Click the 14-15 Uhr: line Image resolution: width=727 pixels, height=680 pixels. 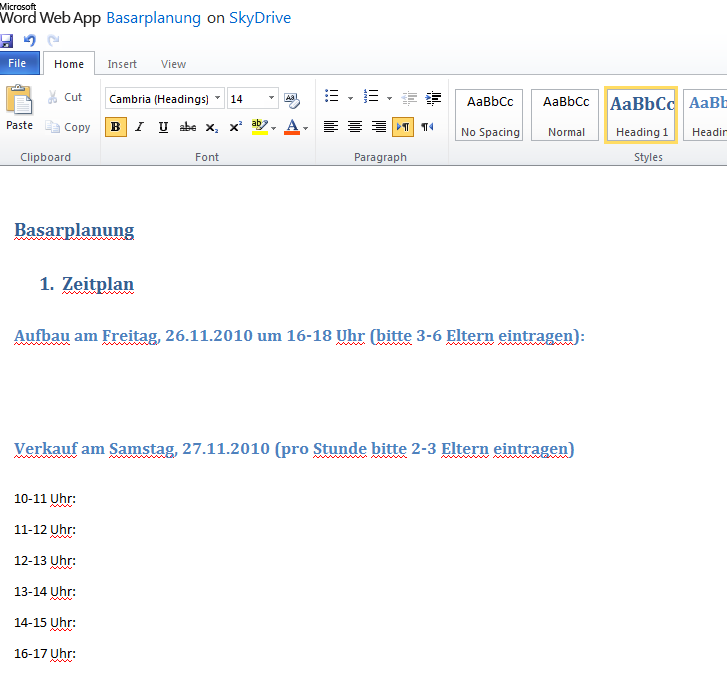[x=45, y=623]
